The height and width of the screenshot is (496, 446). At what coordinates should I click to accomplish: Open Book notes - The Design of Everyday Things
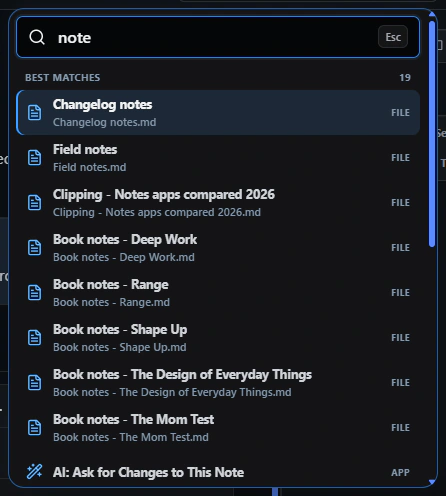pos(218,383)
